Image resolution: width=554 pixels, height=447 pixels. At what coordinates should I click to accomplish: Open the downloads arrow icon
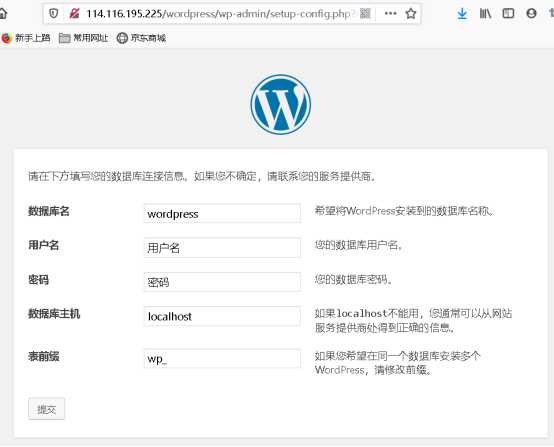(x=462, y=14)
